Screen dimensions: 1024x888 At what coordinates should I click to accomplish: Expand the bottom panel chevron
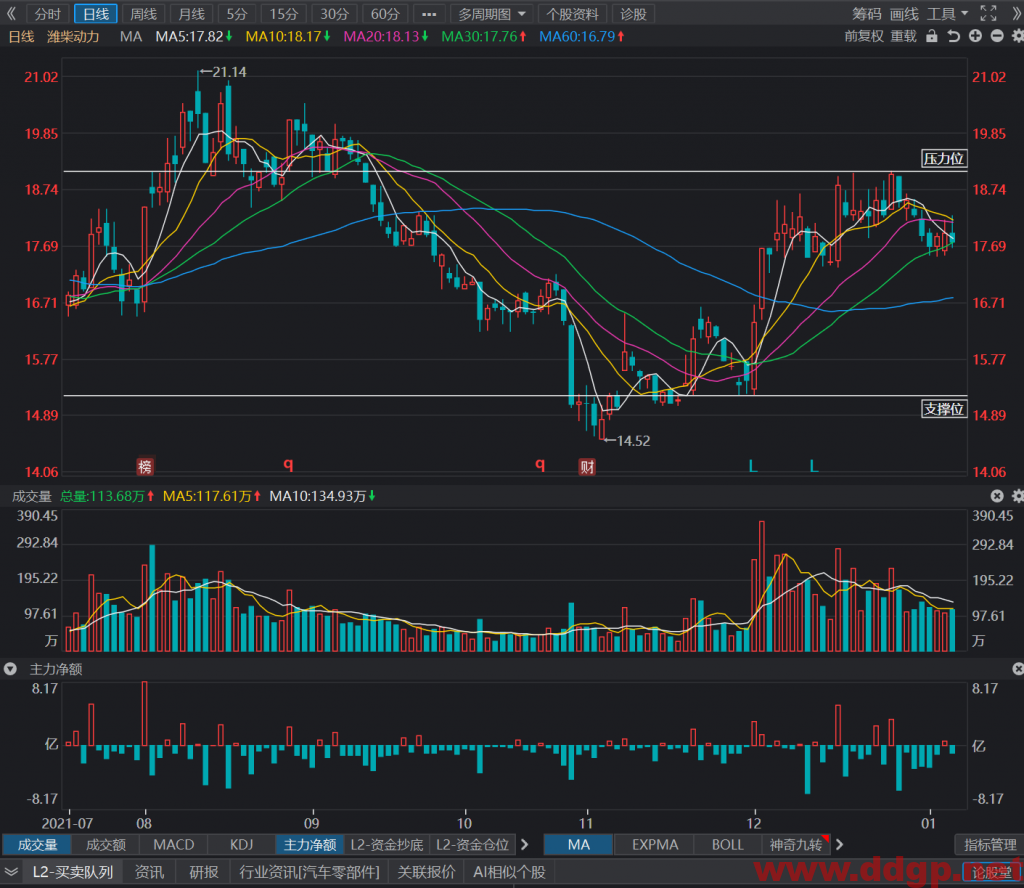tap(11, 872)
